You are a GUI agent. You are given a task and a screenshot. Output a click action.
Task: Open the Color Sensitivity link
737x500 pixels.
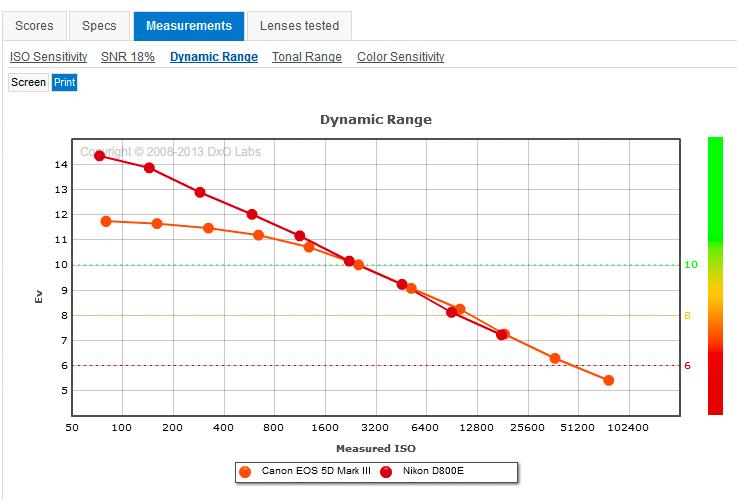(x=400, y=57)
